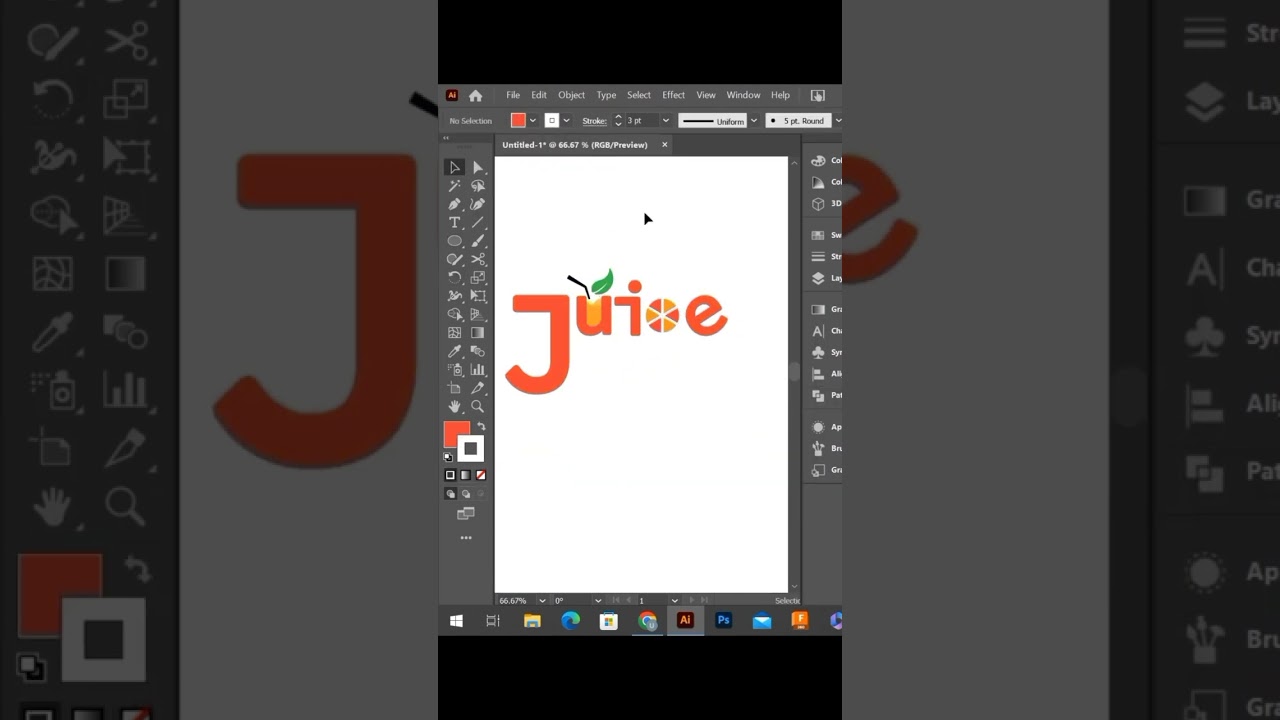1280x720 pixels.
Task: Select the Shaper tool
Action: point(454,259)
